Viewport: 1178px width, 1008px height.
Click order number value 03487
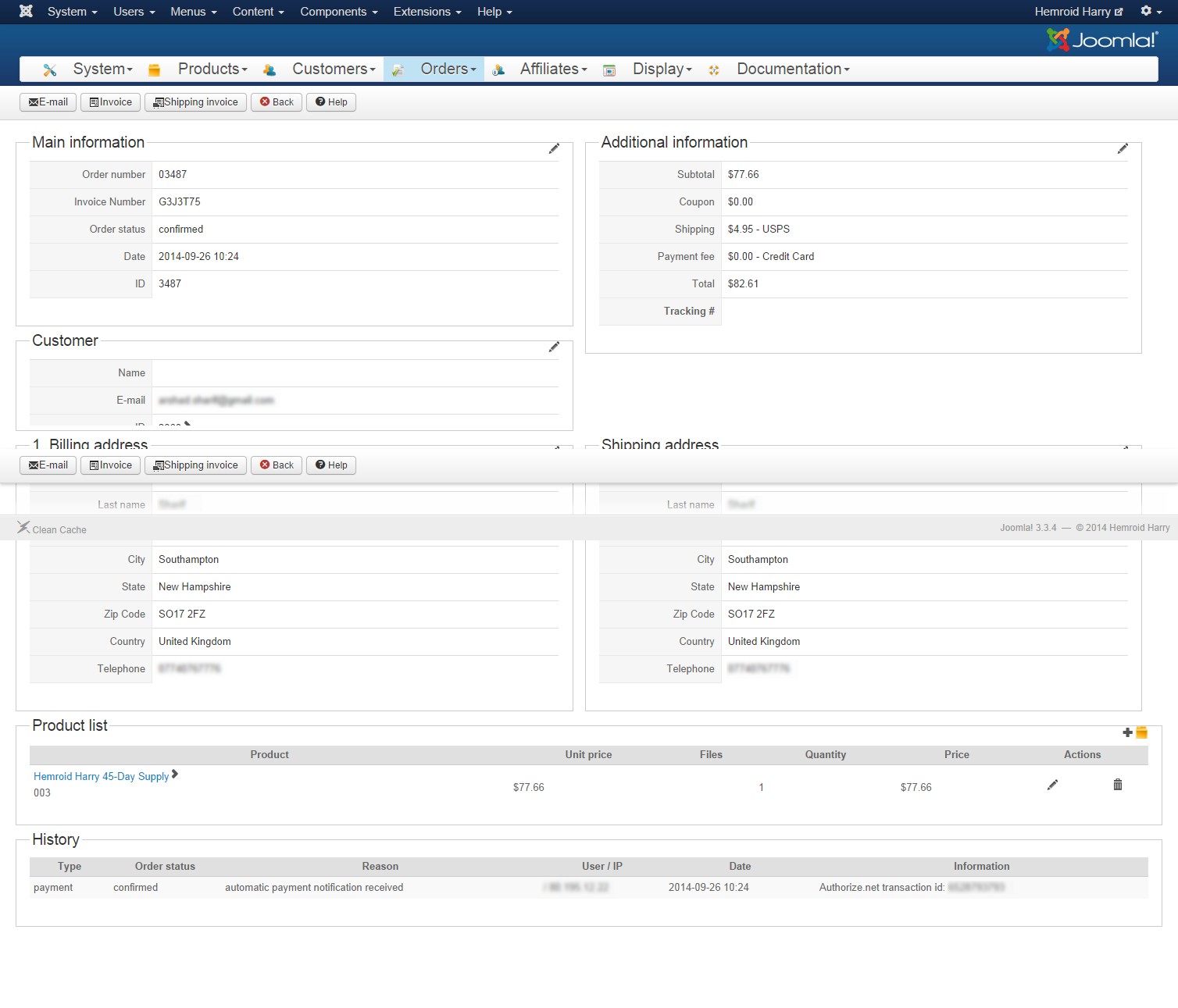pyautogui.click(x=173, y=175)
